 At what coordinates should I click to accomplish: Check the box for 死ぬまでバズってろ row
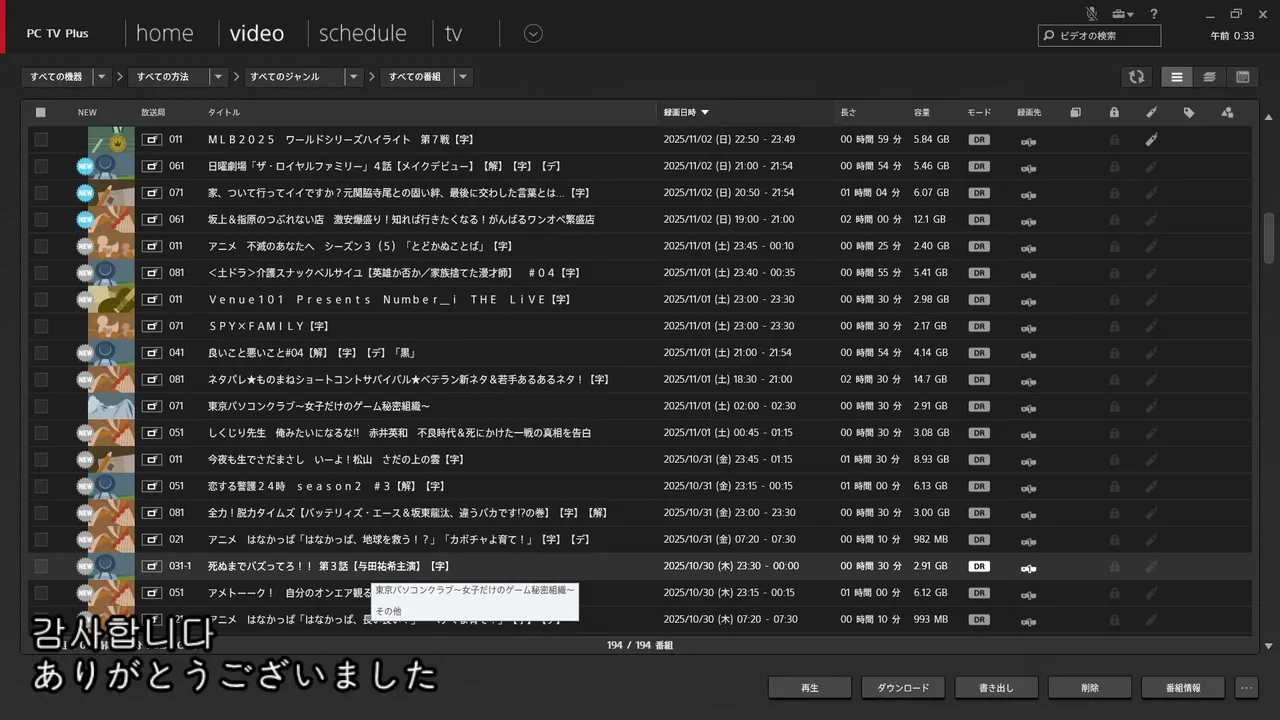[41, 566]
